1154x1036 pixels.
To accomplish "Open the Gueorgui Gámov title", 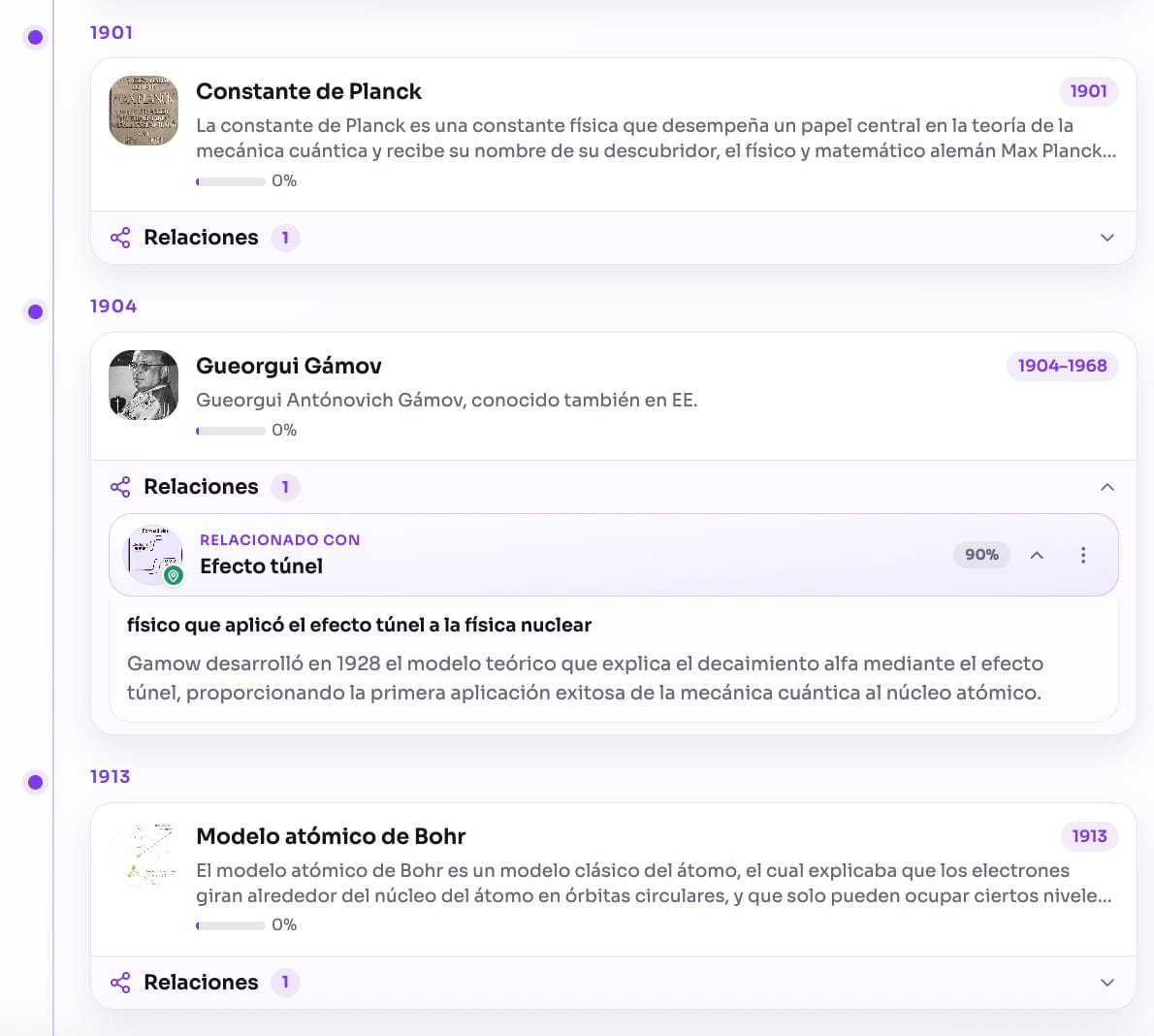I will point(289,366).
